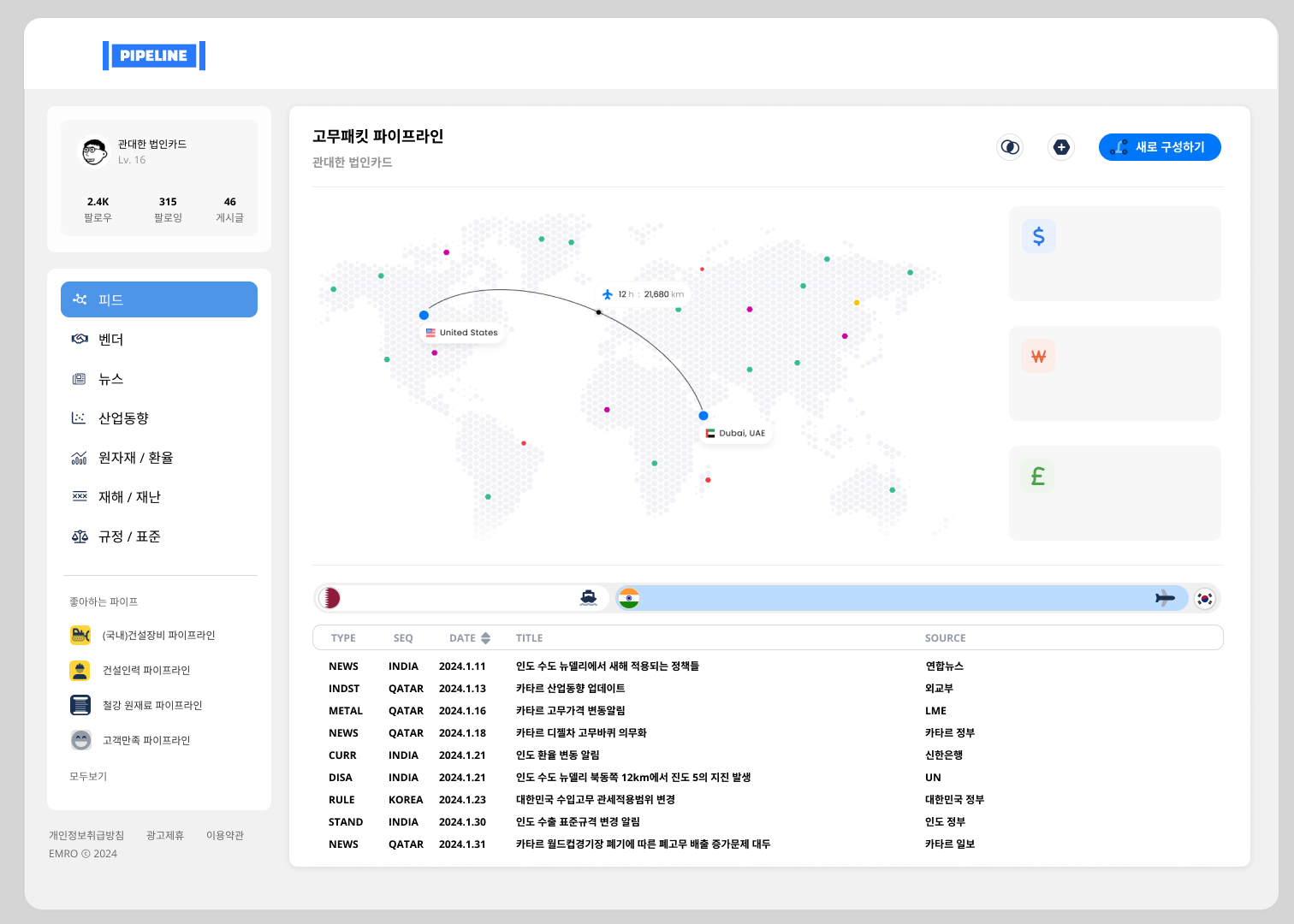This screenshot has height=924, width=1294.
Task: Click the 새로 구성하기 button
Action: click(1160, 147)
